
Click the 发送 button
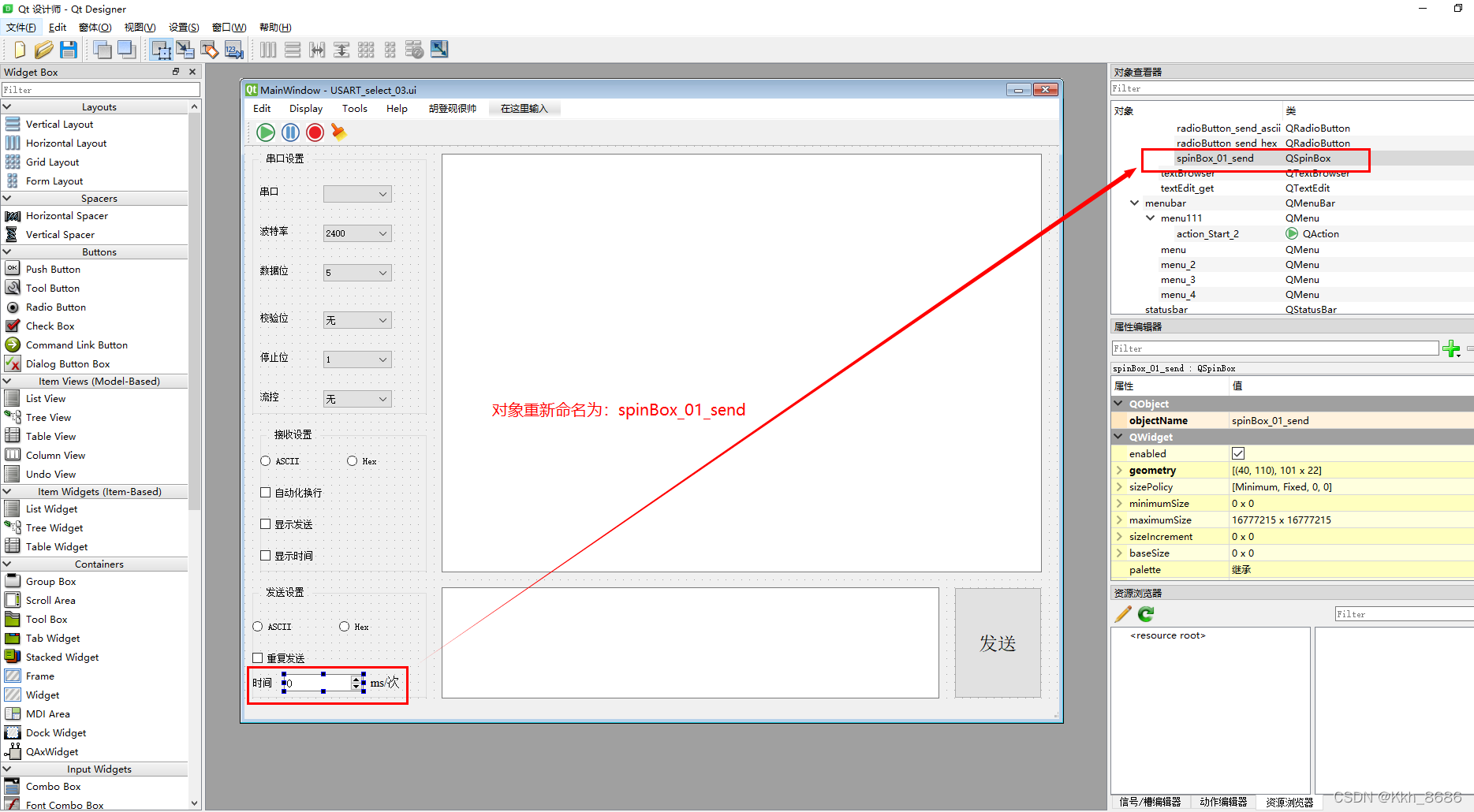pos(998,643)
